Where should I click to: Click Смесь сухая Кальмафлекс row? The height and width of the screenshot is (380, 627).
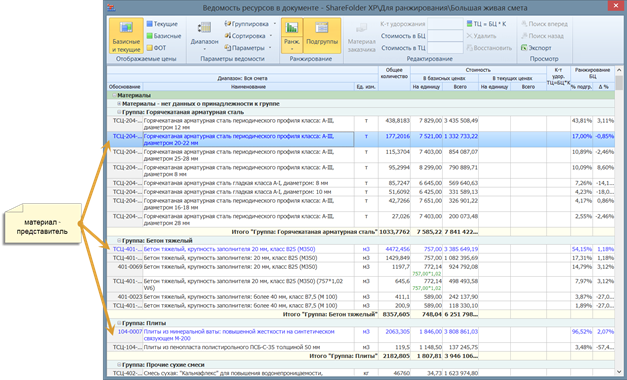point(361,373)
